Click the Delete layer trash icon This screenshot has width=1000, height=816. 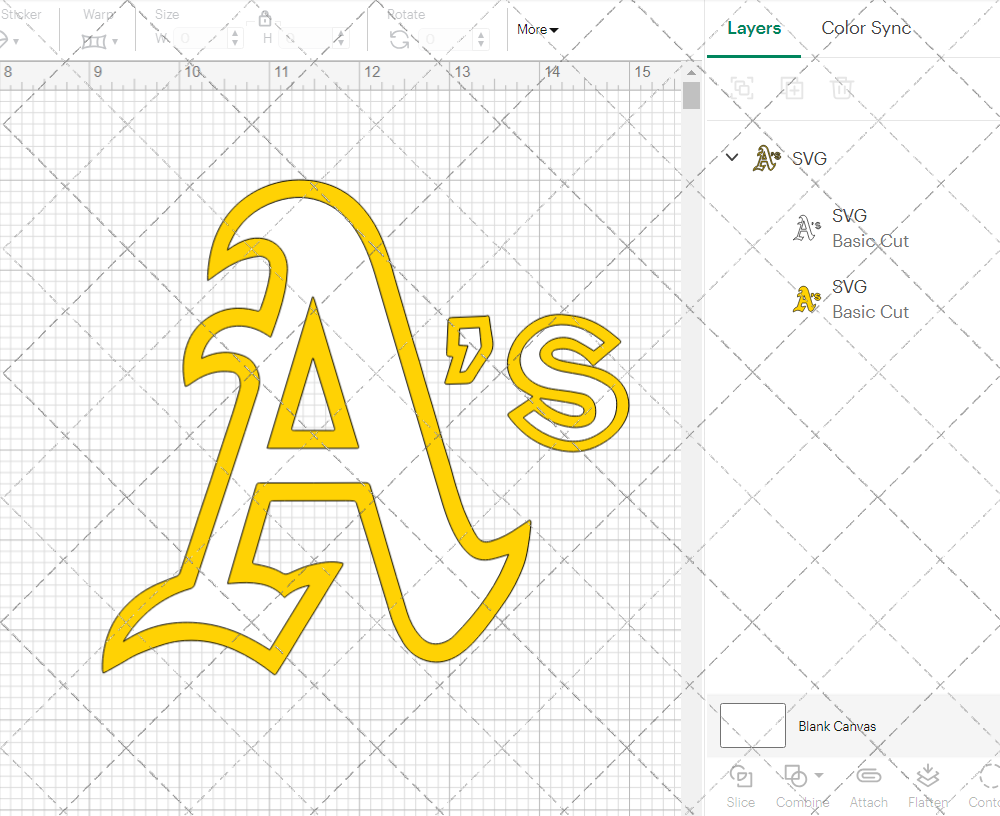[842, 87]
